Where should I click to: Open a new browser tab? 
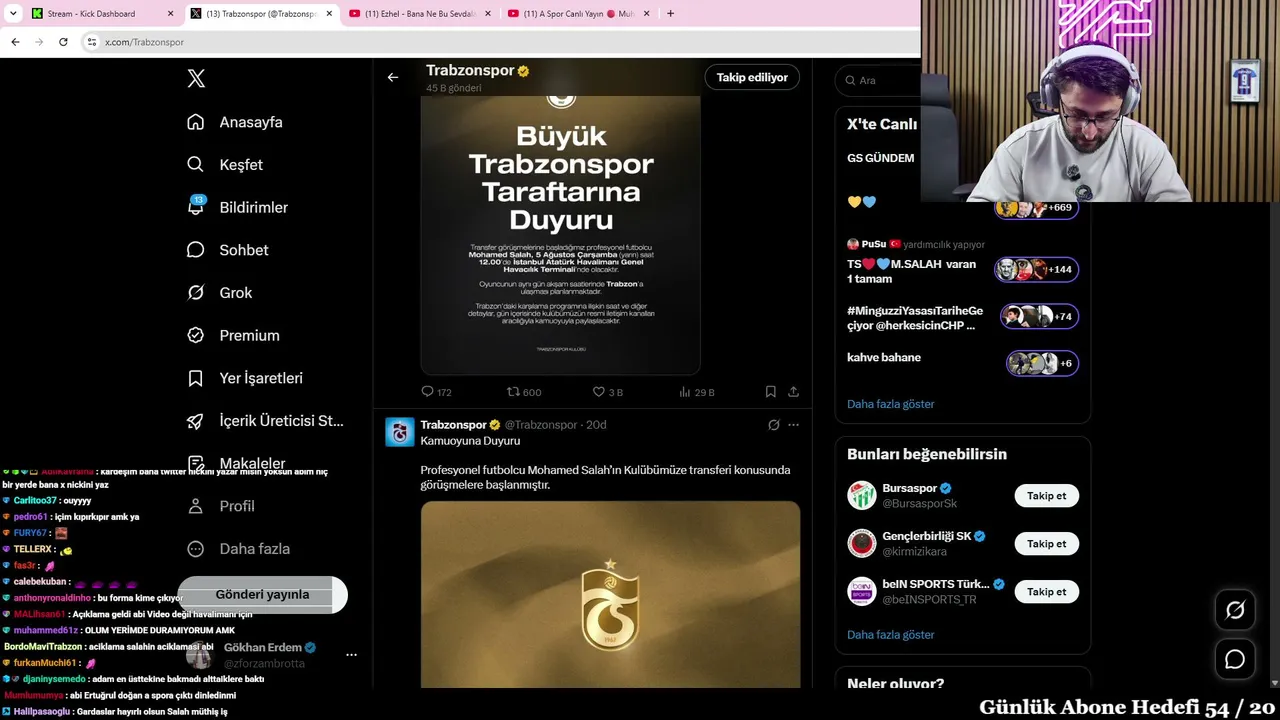tap(670, 14)
